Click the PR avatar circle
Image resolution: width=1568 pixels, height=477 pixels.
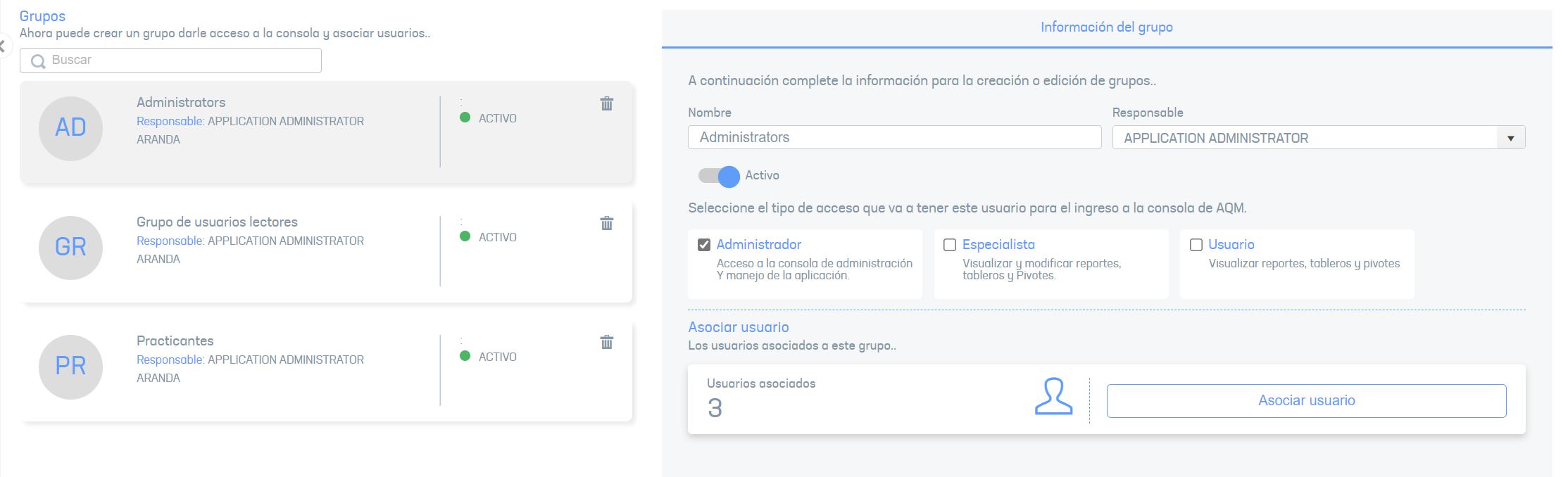coord(70,367)
